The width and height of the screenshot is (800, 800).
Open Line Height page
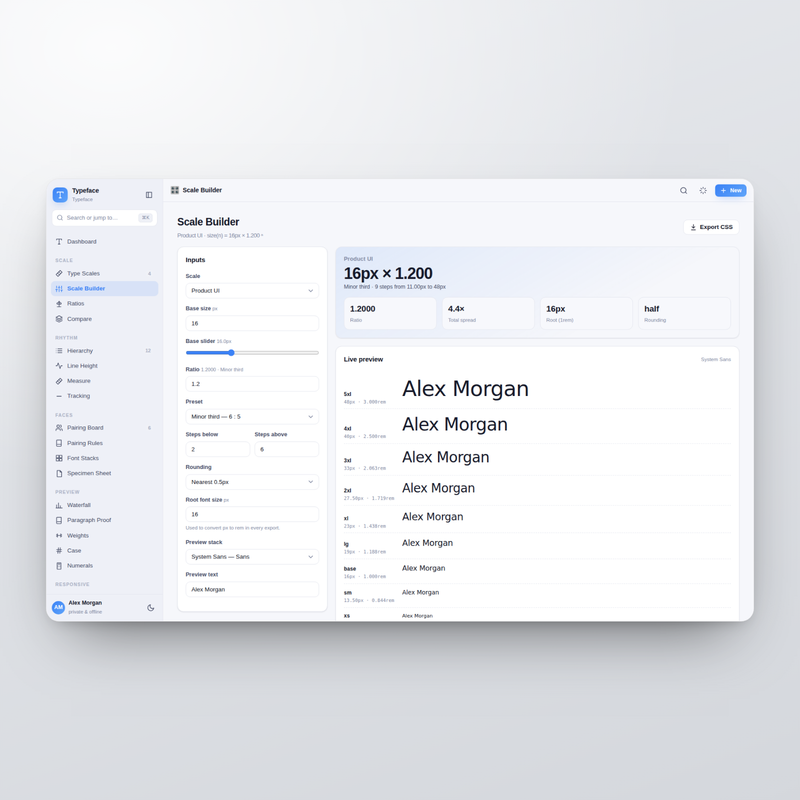(x=105, y=366)
